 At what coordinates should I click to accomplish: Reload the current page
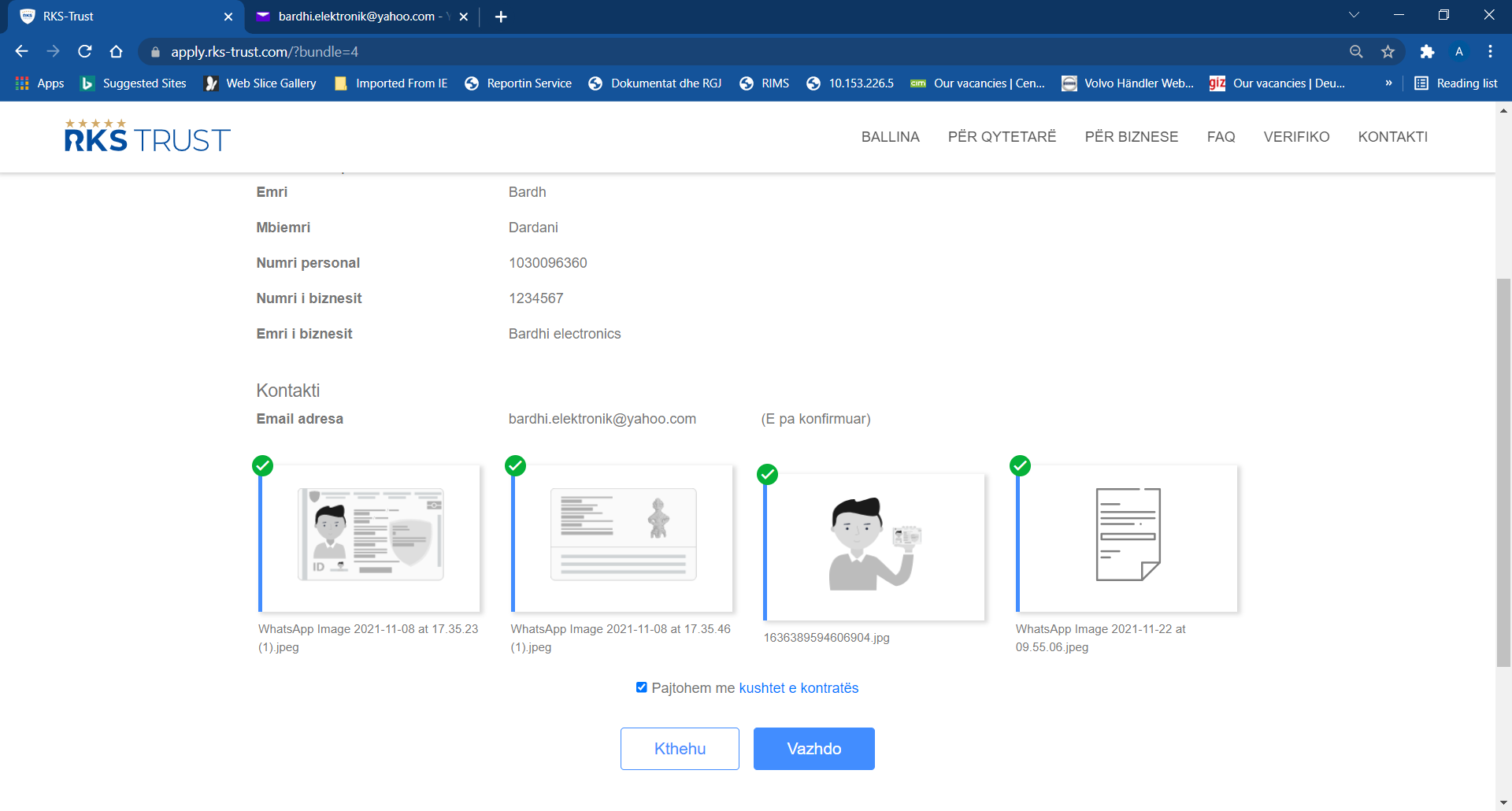click(x=85, y=51)
